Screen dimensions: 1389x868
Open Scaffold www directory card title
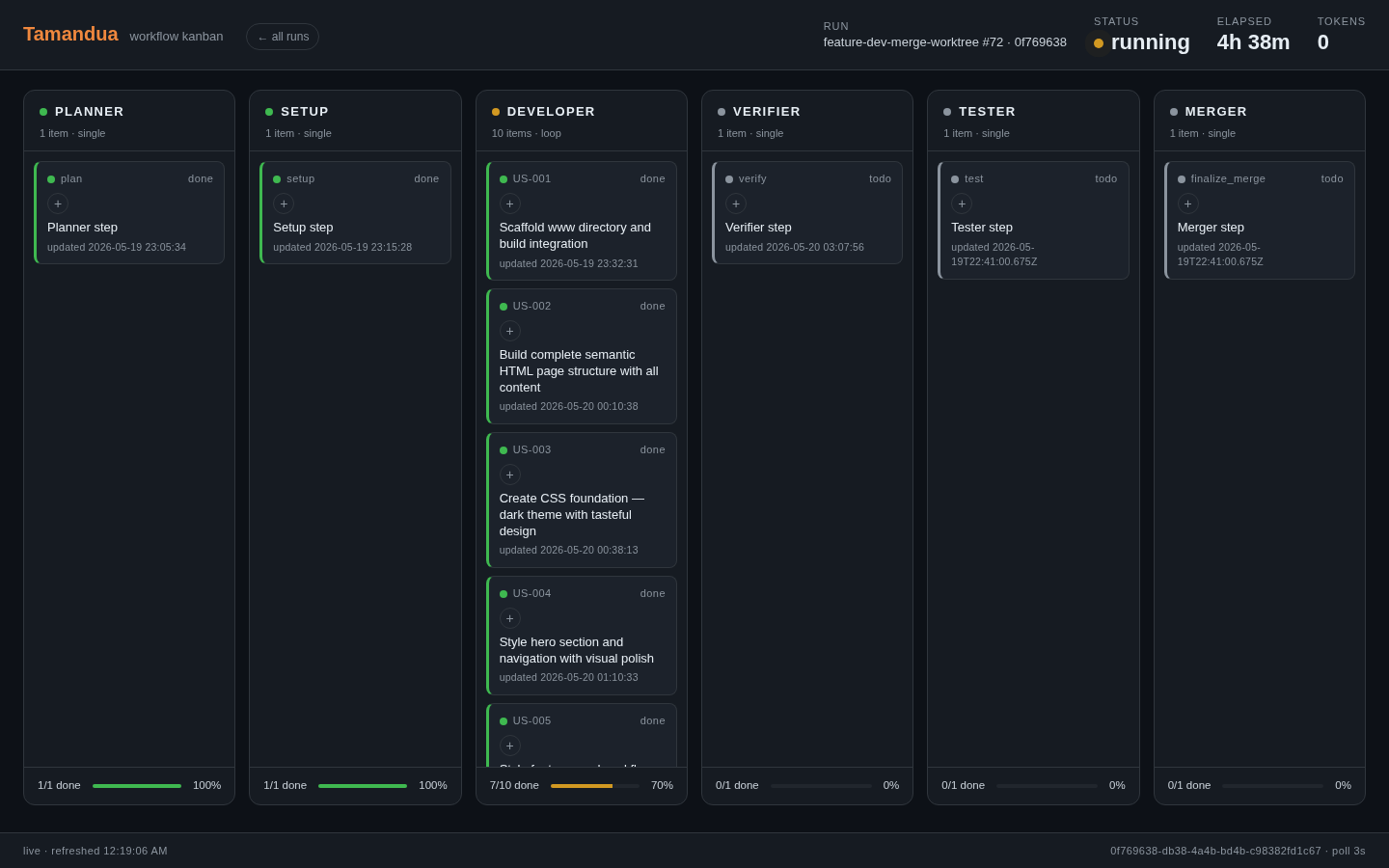[x=575, y=235]
